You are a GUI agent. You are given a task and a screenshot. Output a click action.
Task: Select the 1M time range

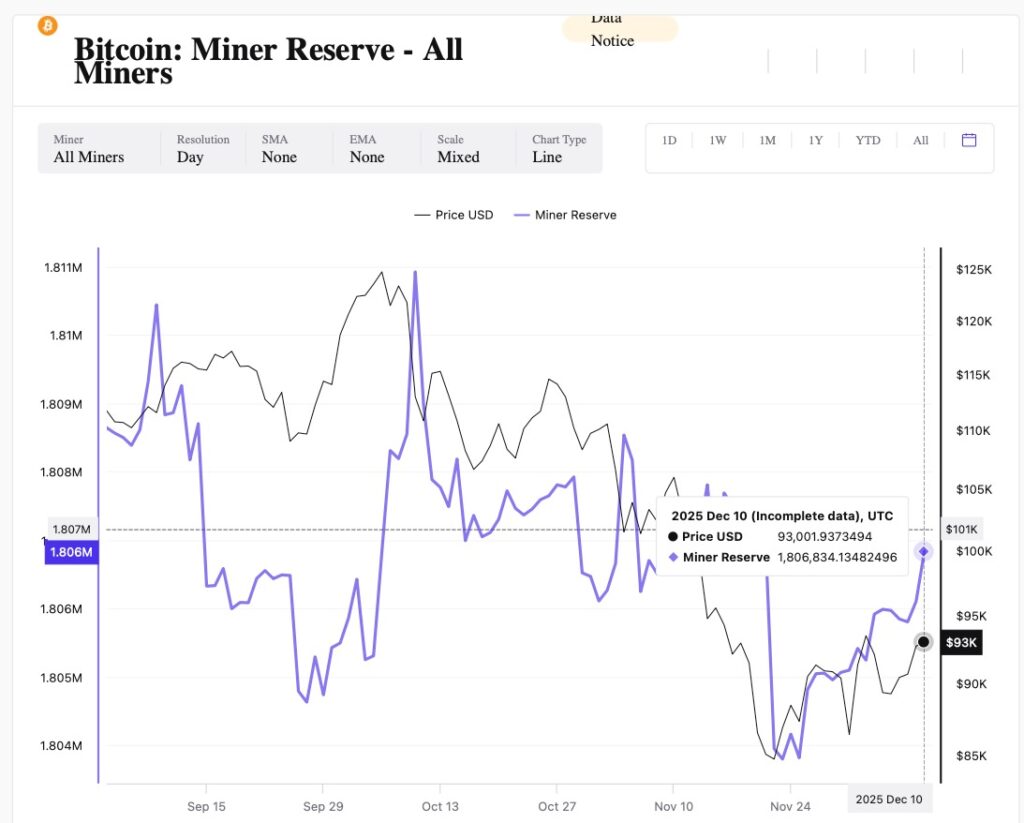(x=767, y=141)
